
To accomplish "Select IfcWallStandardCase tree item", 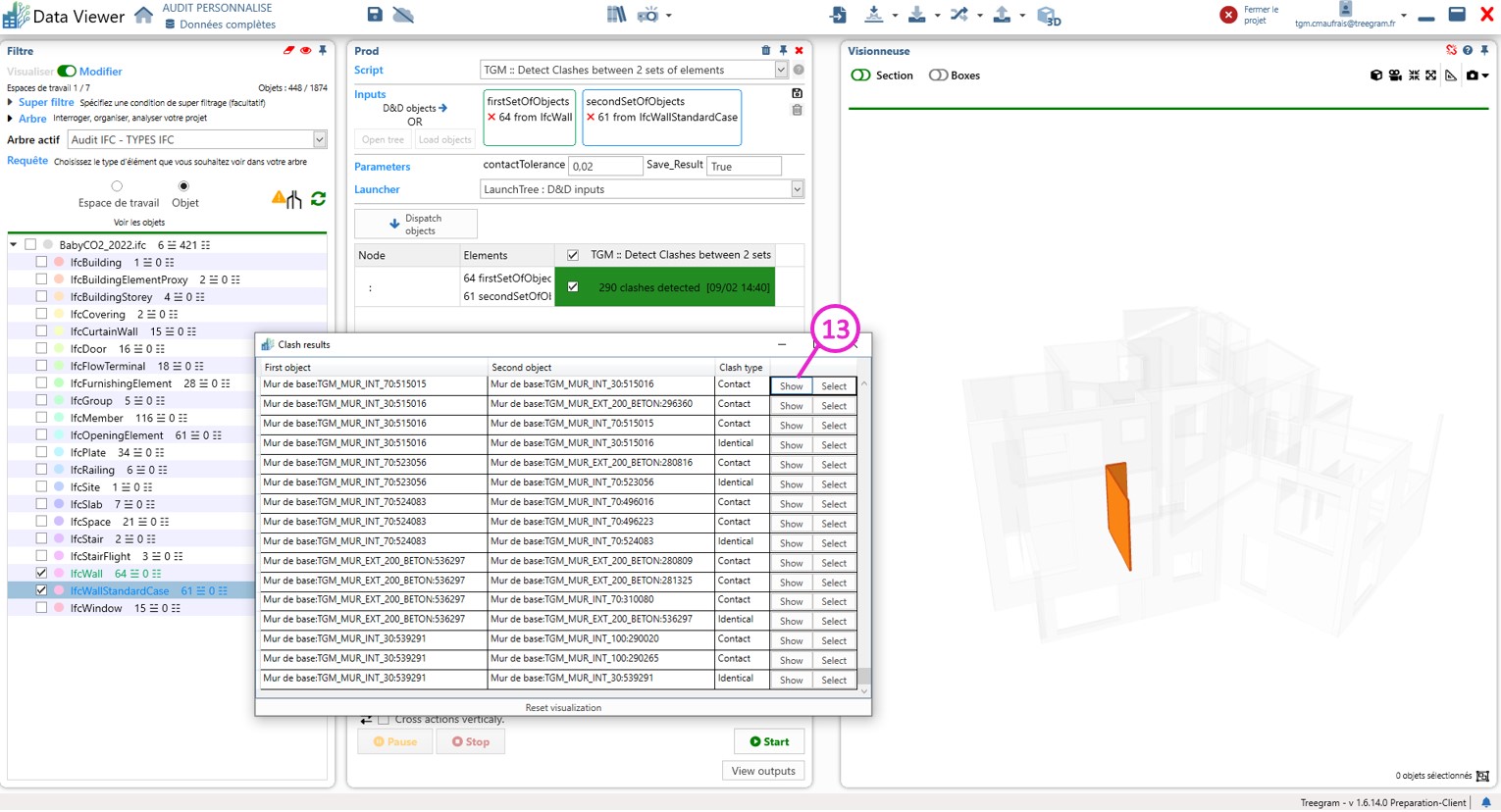I will (120, 590).
